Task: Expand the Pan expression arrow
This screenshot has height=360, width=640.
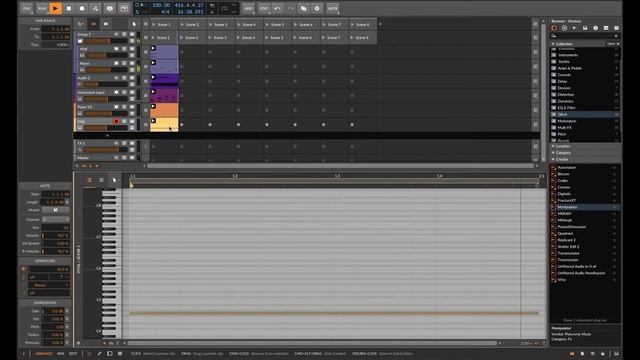Action: [x=67, y=319]
